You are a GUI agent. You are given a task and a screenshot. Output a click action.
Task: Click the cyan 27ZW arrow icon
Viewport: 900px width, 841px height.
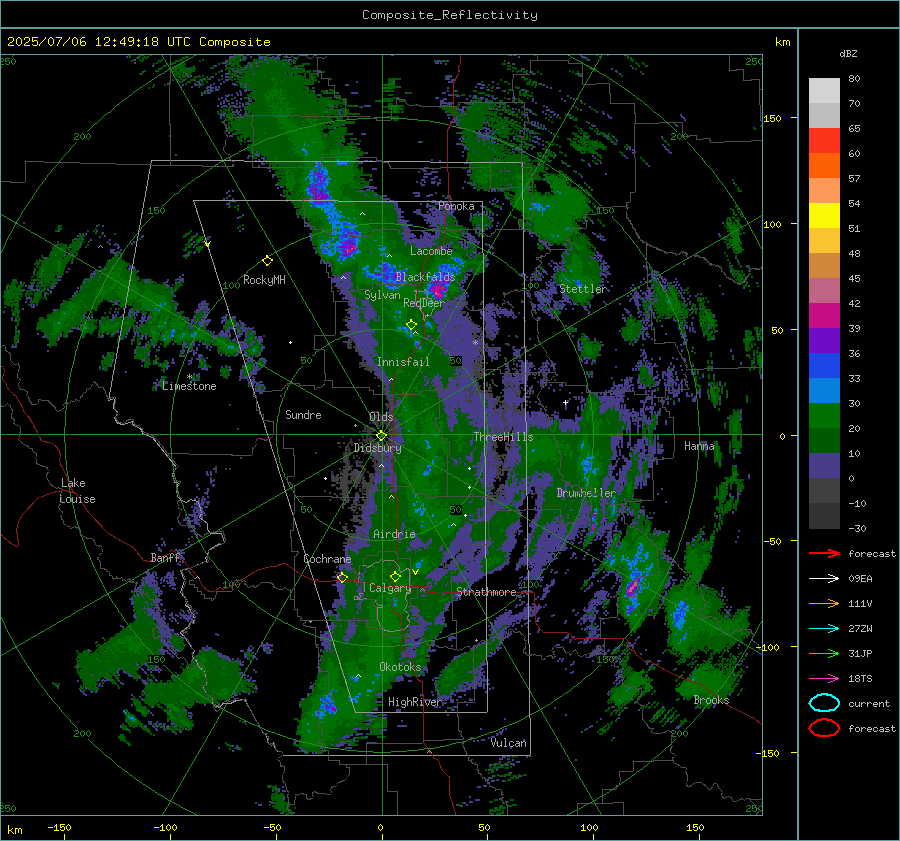point(824,629)
